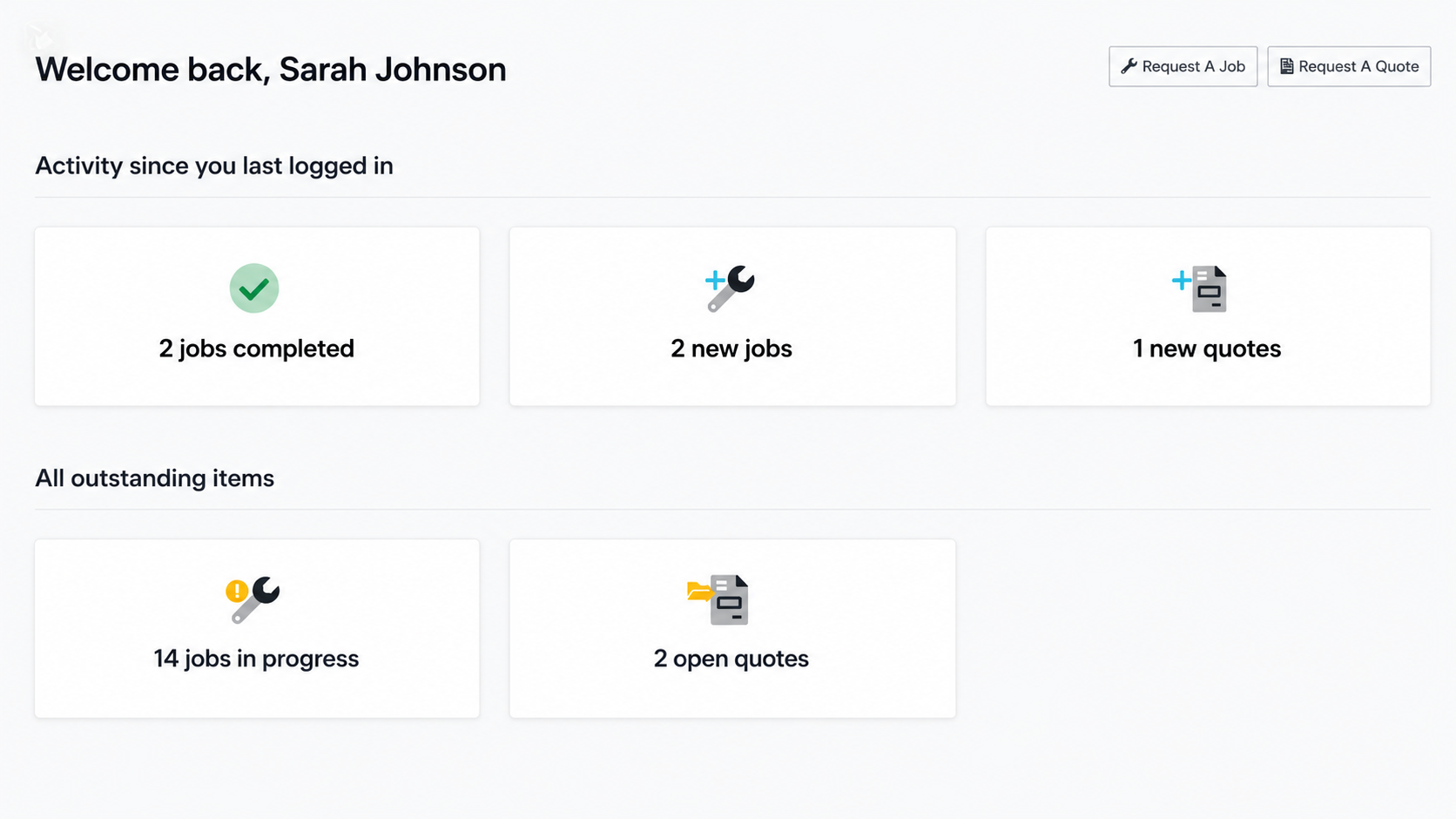Image resolution: width=1456 pixels, height=819 pixels.
Task: Open the 2 open quotes label
Action: tap(731, 659)
